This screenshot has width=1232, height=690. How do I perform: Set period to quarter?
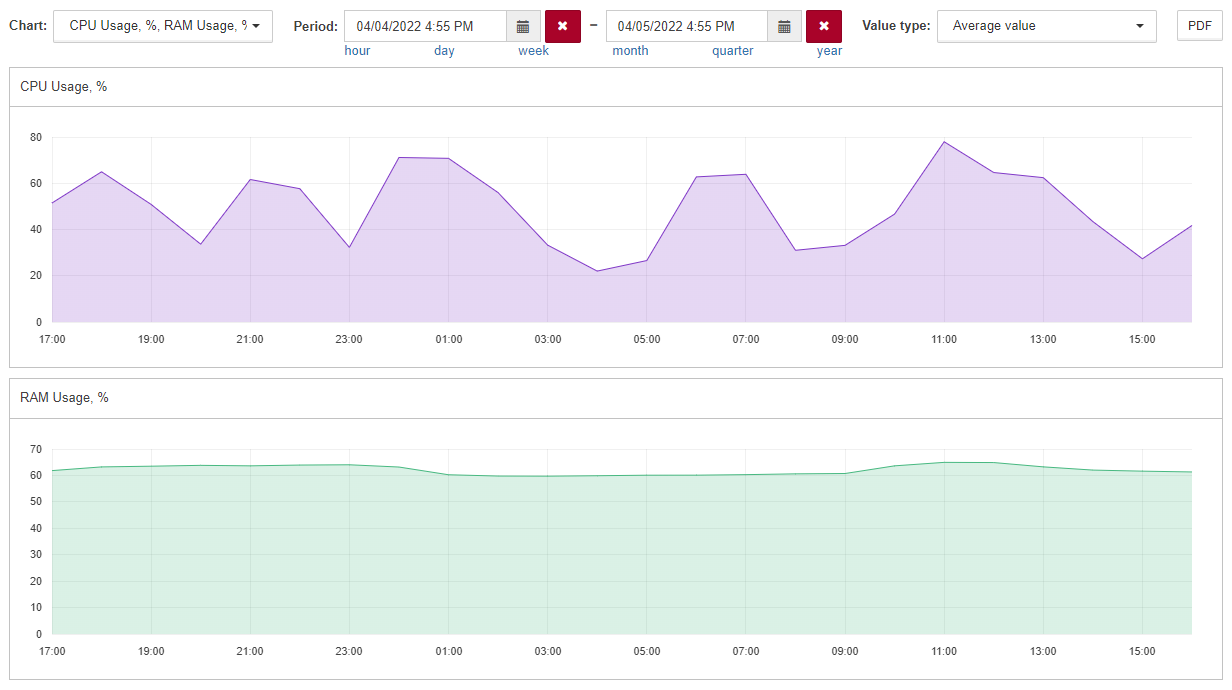733,51
